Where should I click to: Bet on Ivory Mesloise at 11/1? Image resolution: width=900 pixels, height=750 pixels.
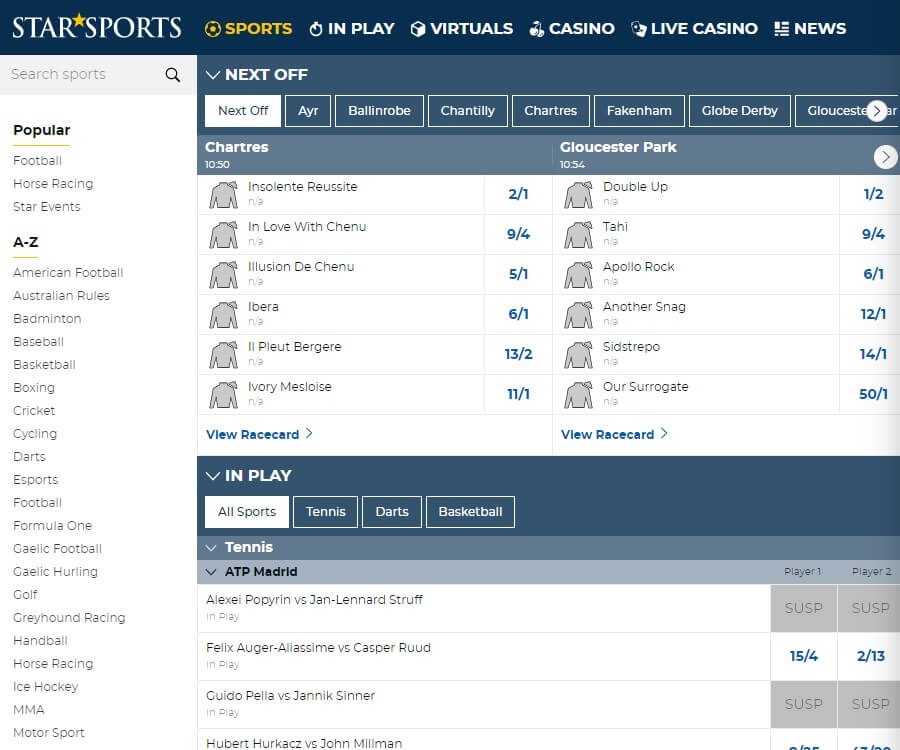(x=518, y=395)
